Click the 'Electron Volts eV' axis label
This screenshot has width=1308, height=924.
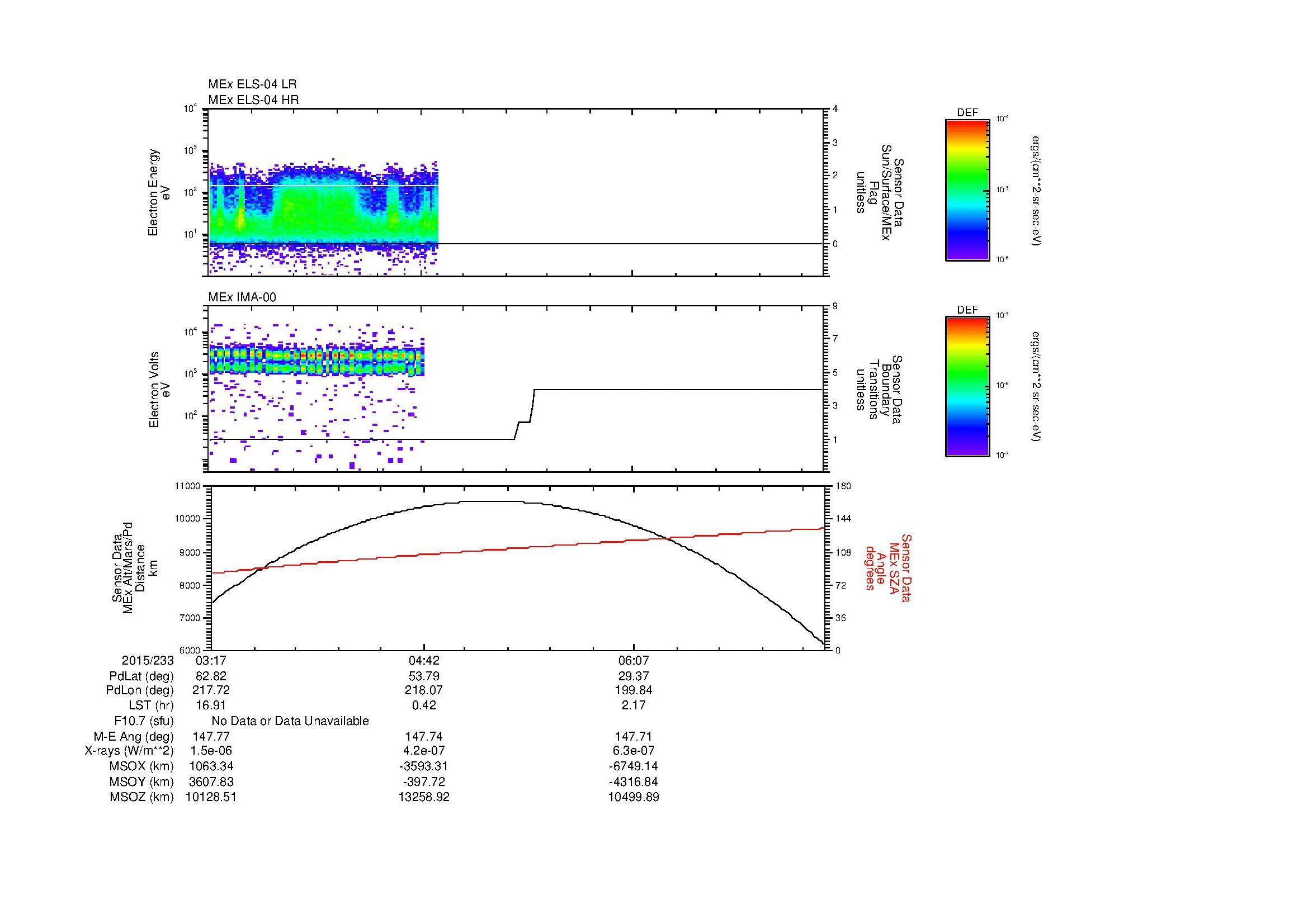[159, 390]
